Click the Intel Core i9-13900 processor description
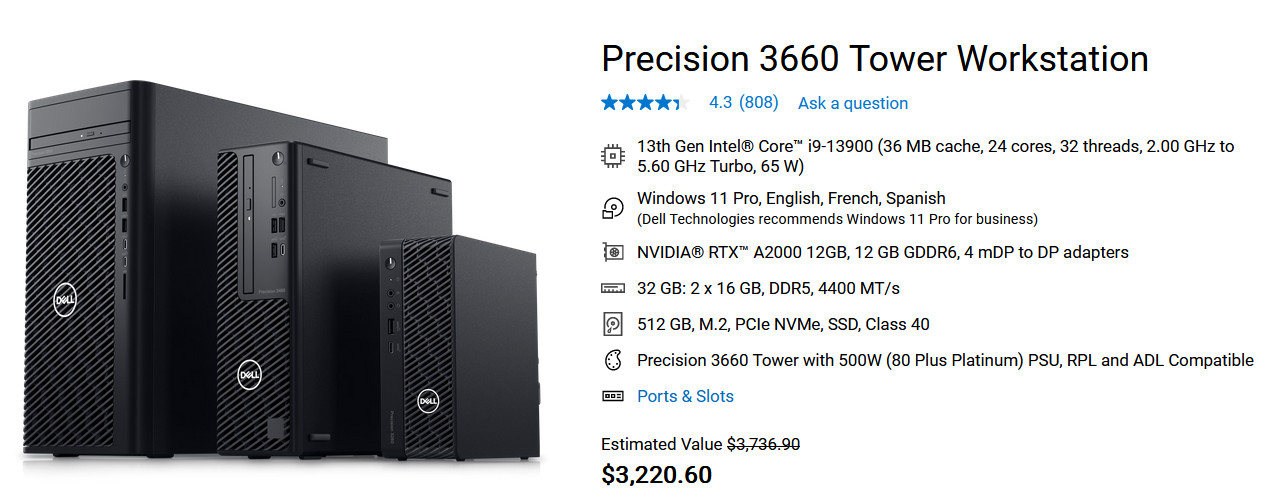 tap(936, 156)
